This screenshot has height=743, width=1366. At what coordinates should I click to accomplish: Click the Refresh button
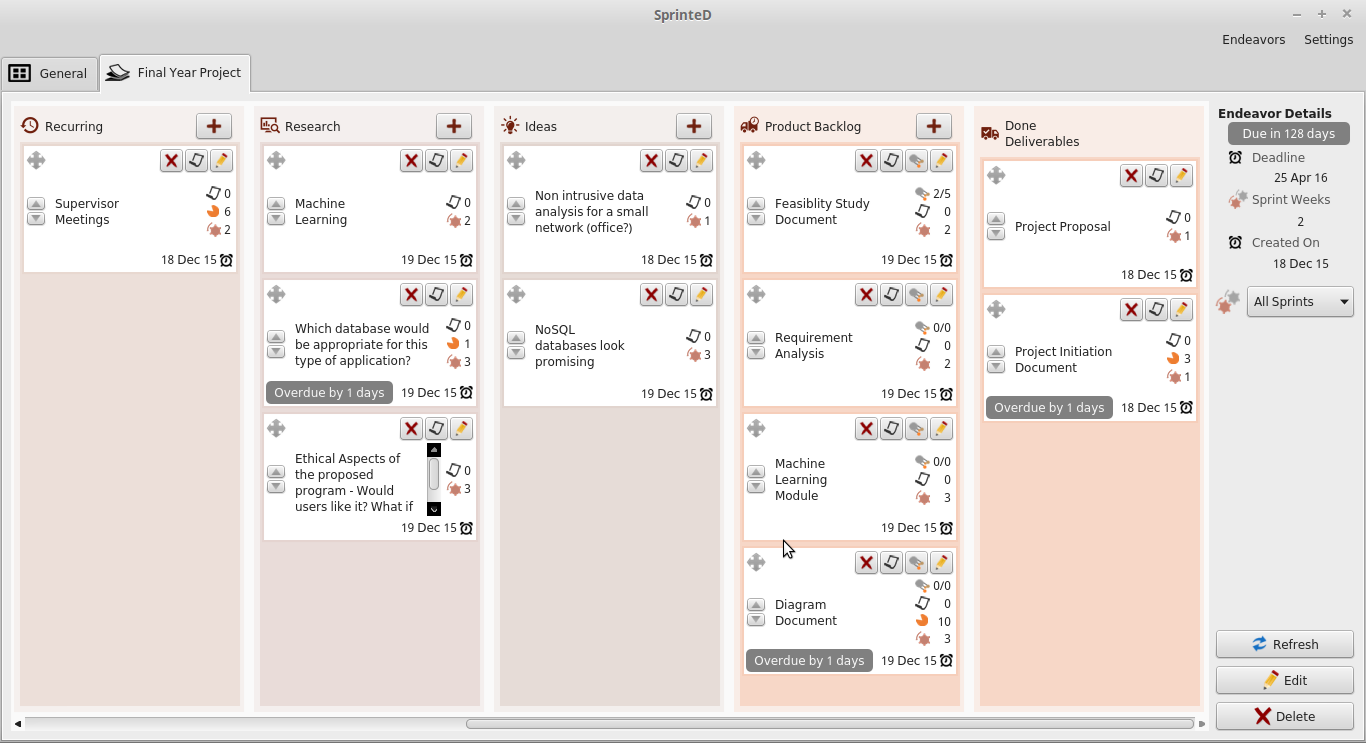pos(1284,644)
